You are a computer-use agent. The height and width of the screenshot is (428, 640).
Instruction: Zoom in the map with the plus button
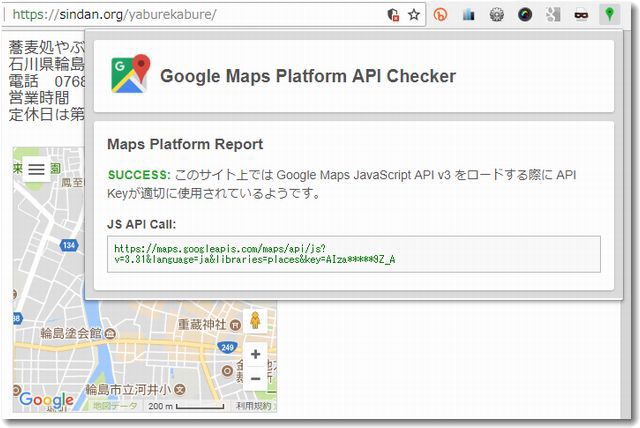(256, 354)
